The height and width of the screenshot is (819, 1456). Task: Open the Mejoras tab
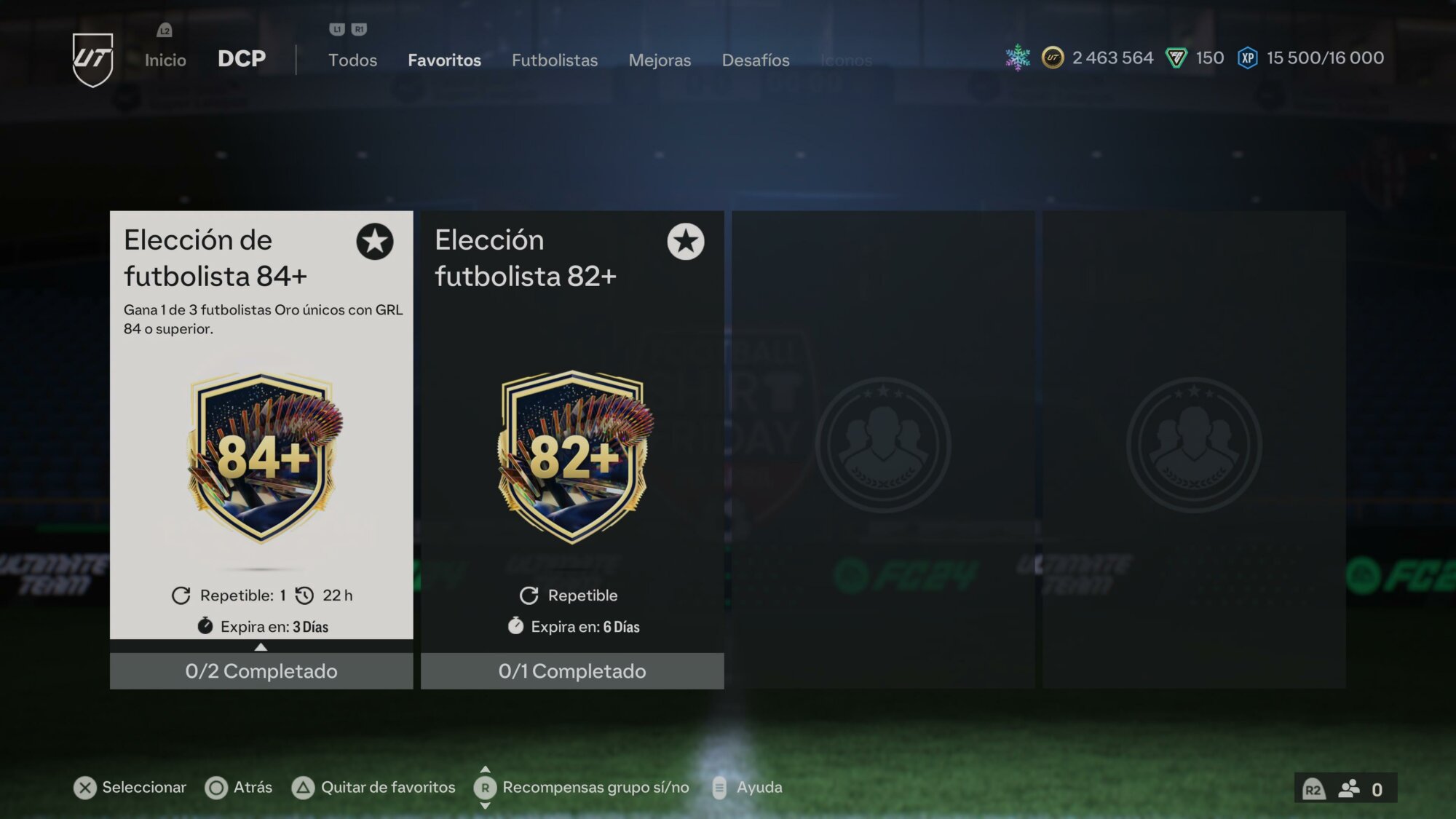coord(660,60)
